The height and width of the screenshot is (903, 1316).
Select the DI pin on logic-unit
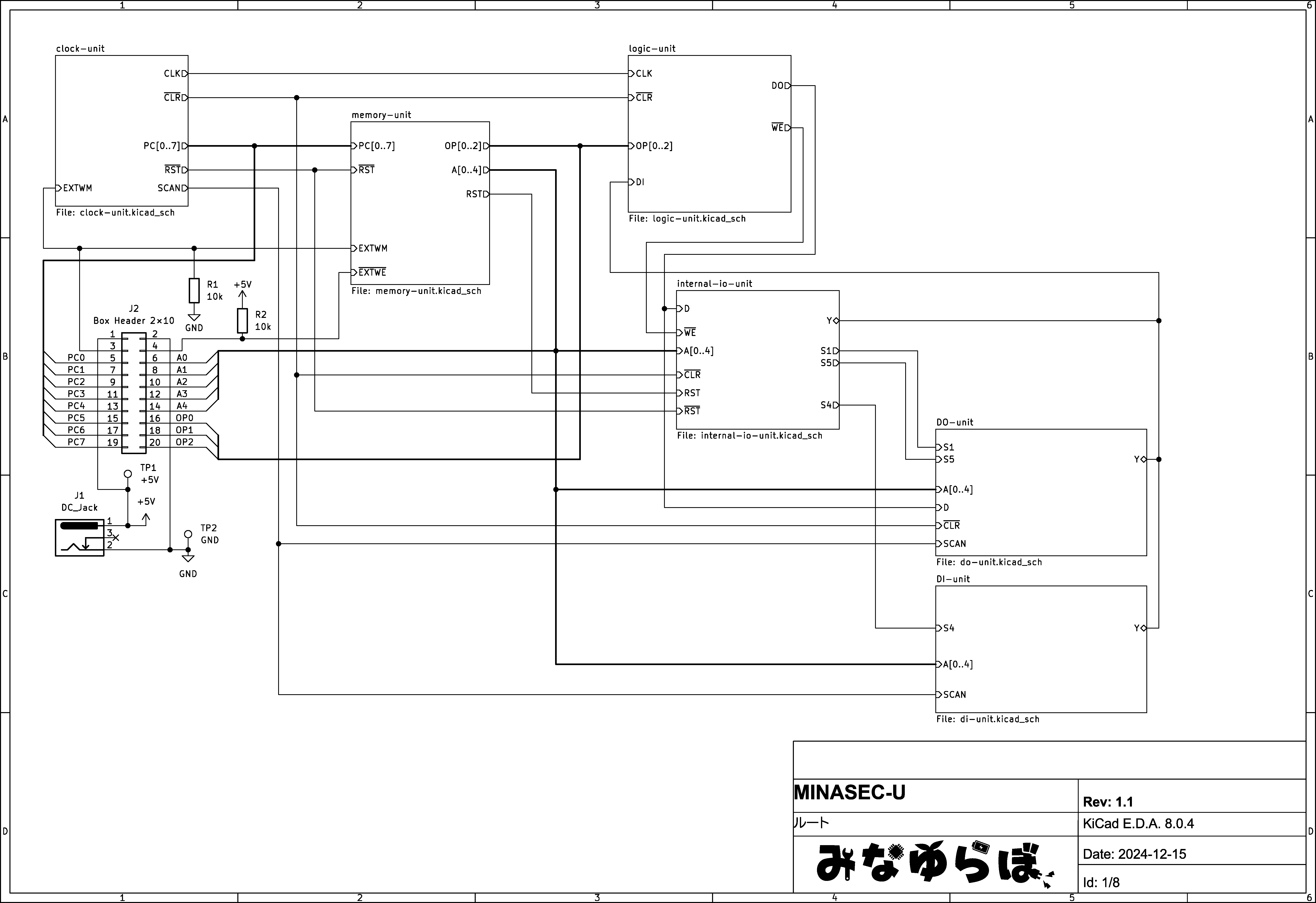(x=636, y=182)
